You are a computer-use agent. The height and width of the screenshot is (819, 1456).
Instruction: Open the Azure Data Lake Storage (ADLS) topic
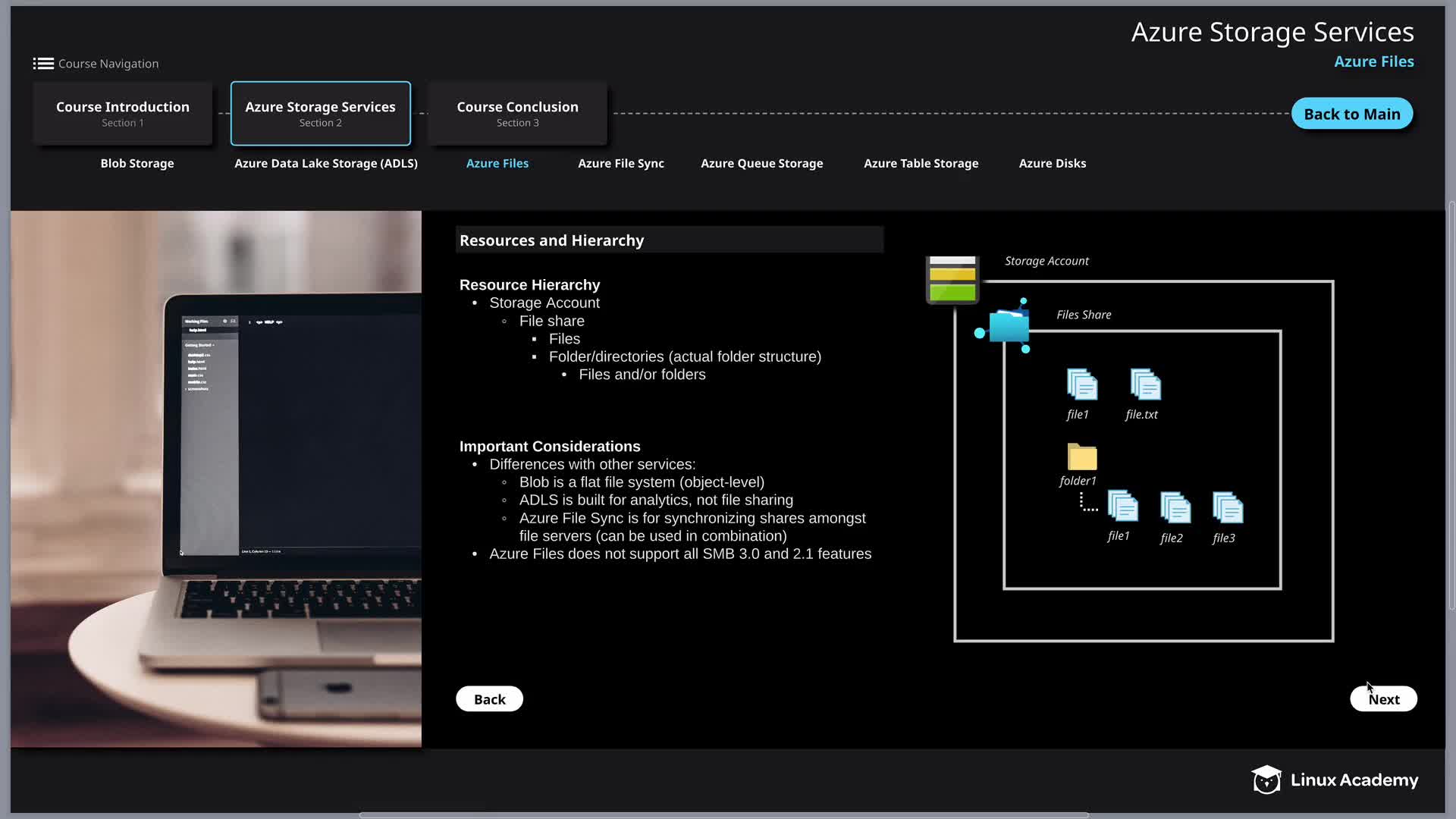tap(325, 163)
